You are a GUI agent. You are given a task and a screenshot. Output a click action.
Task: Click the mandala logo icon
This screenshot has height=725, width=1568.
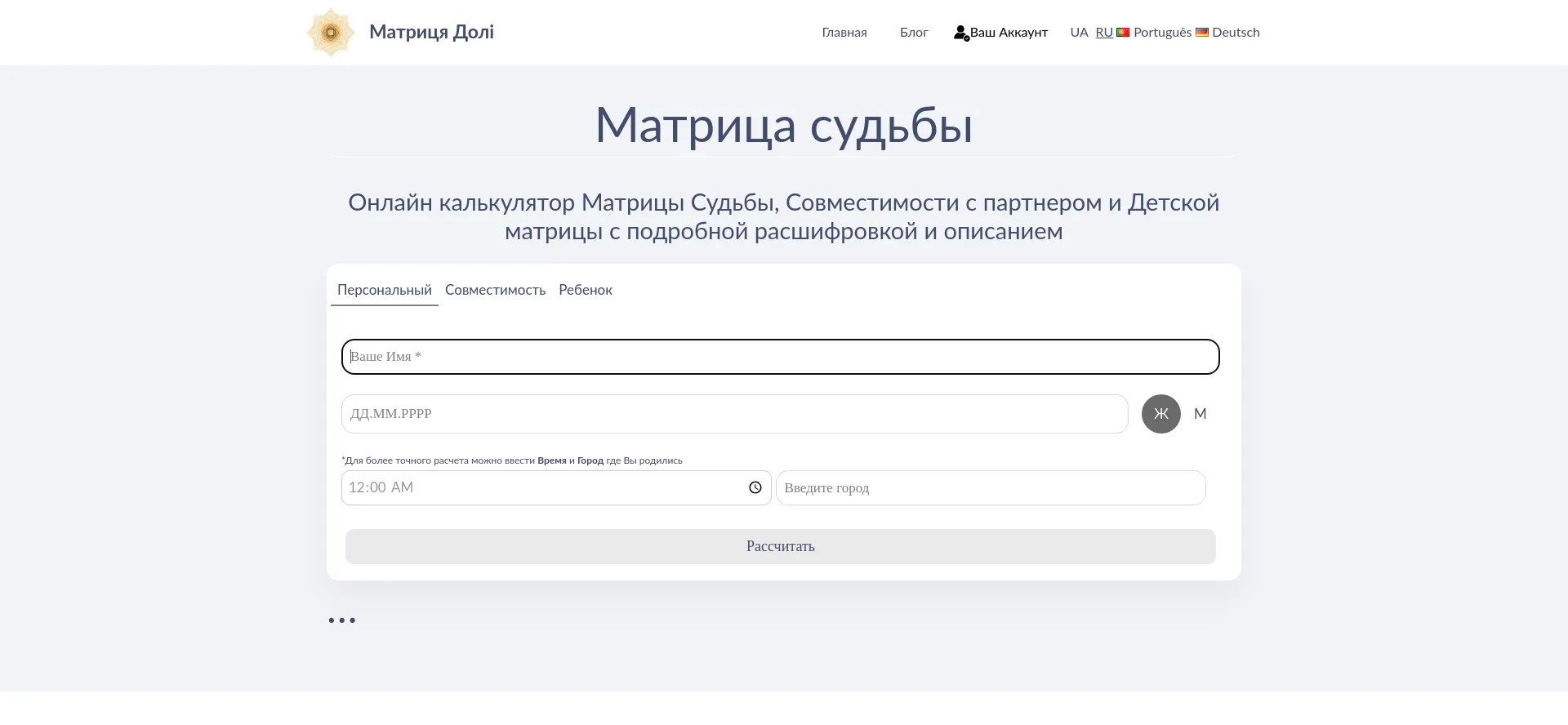[331, 33]
